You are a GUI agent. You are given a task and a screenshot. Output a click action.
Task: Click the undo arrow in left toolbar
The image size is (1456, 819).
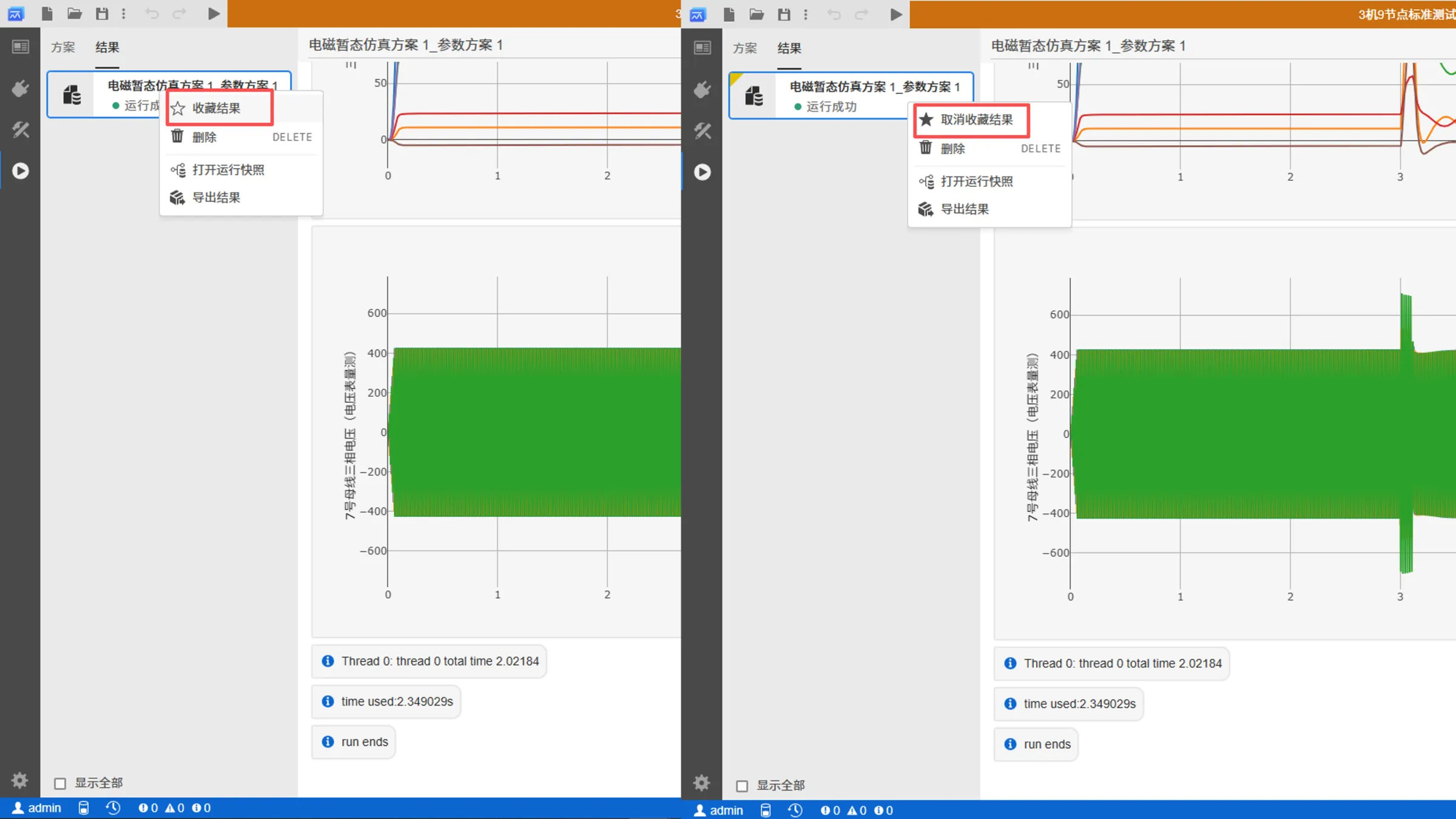152,13
